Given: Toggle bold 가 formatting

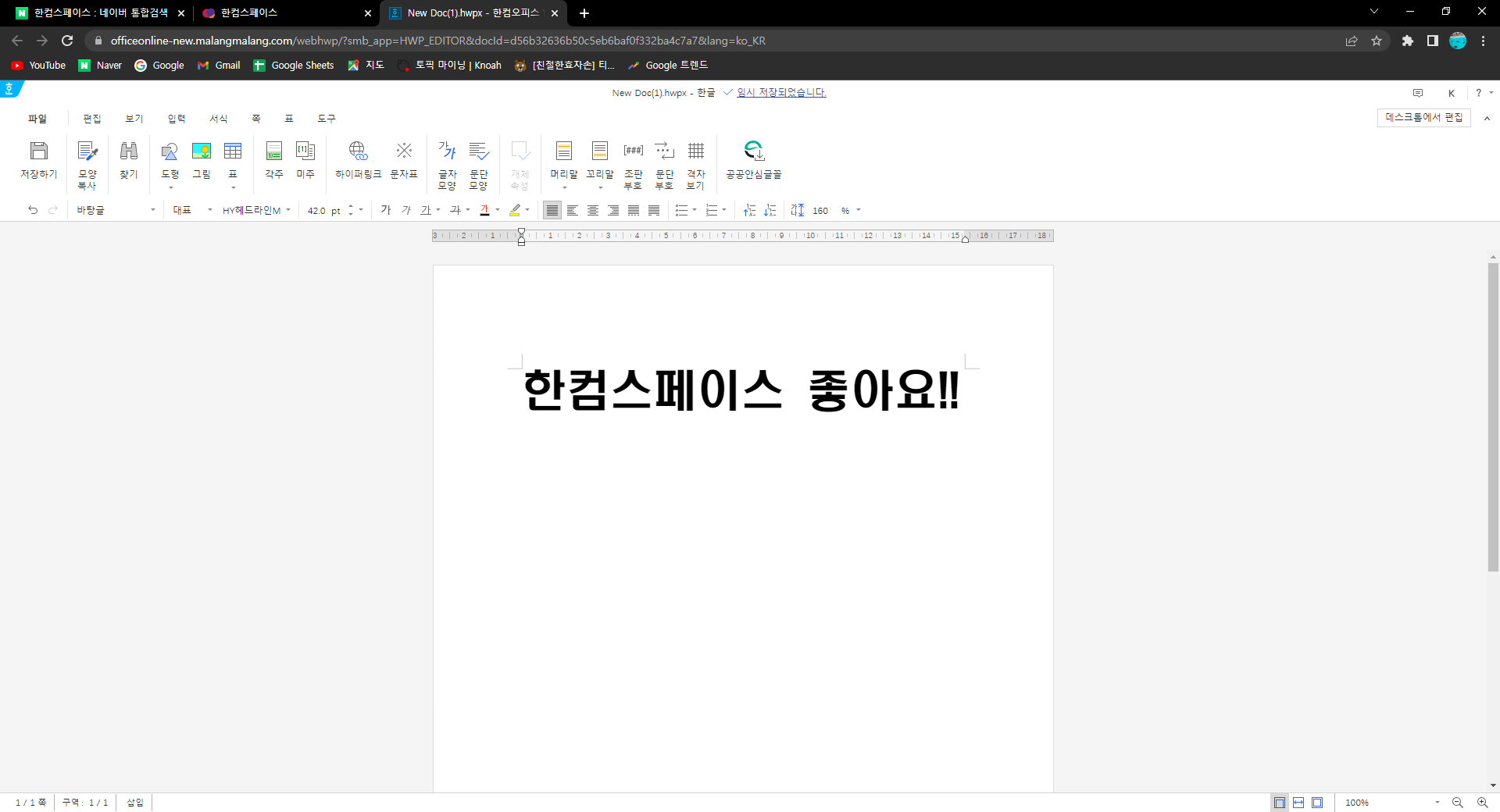Looking at the screenshot, I should pos(386,210).
